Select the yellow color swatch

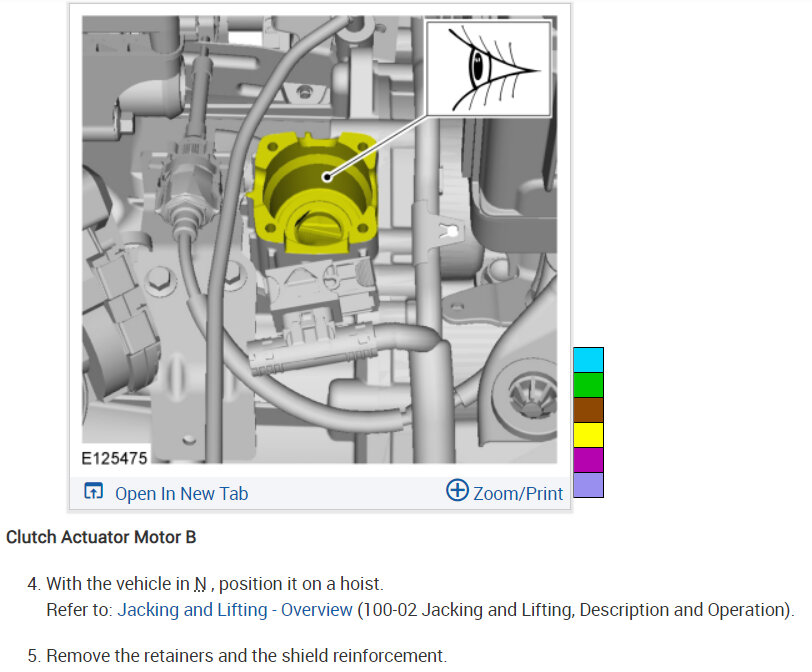coord(588,435)
